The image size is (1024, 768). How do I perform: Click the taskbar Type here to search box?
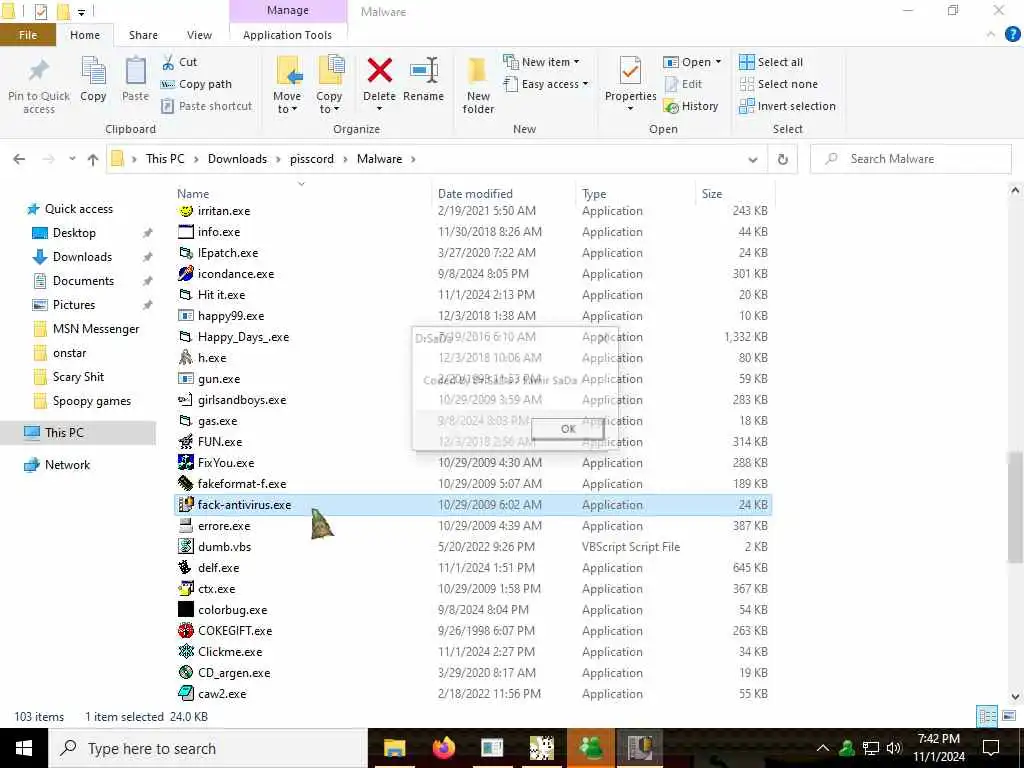coord(208,748)
